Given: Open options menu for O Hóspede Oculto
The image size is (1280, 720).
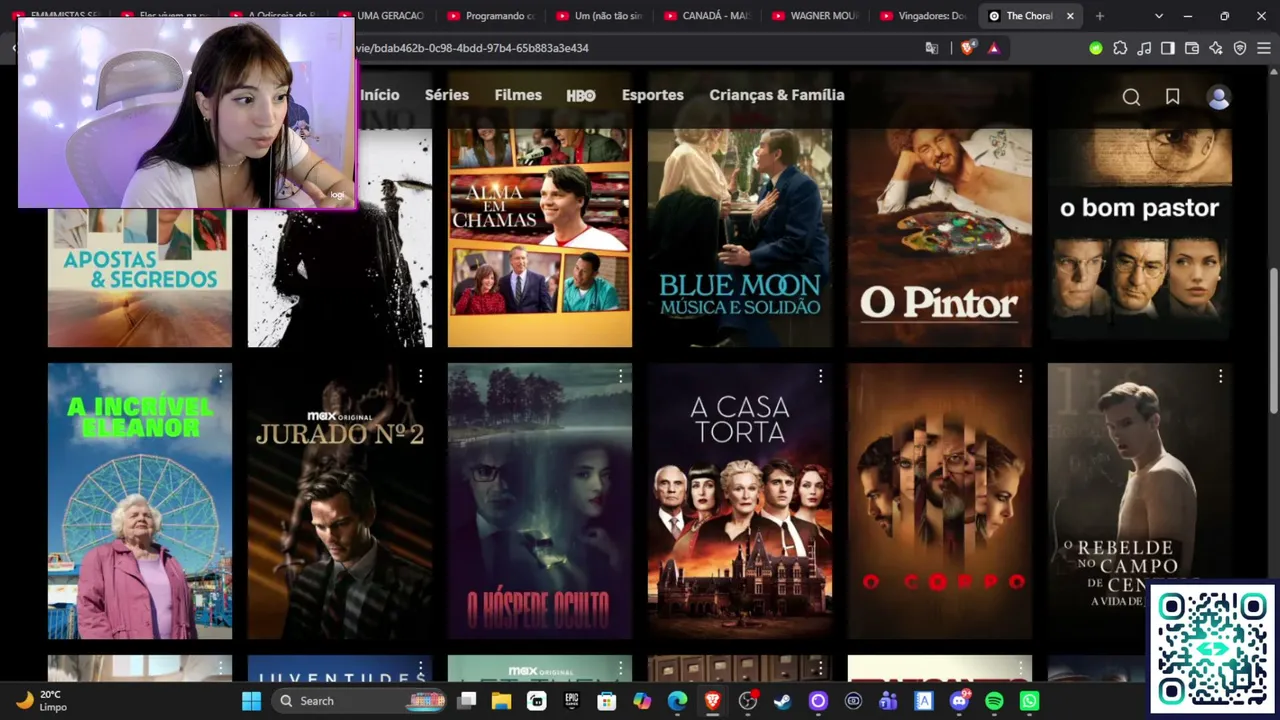Looking at the screenshot, I should point(620,376).
